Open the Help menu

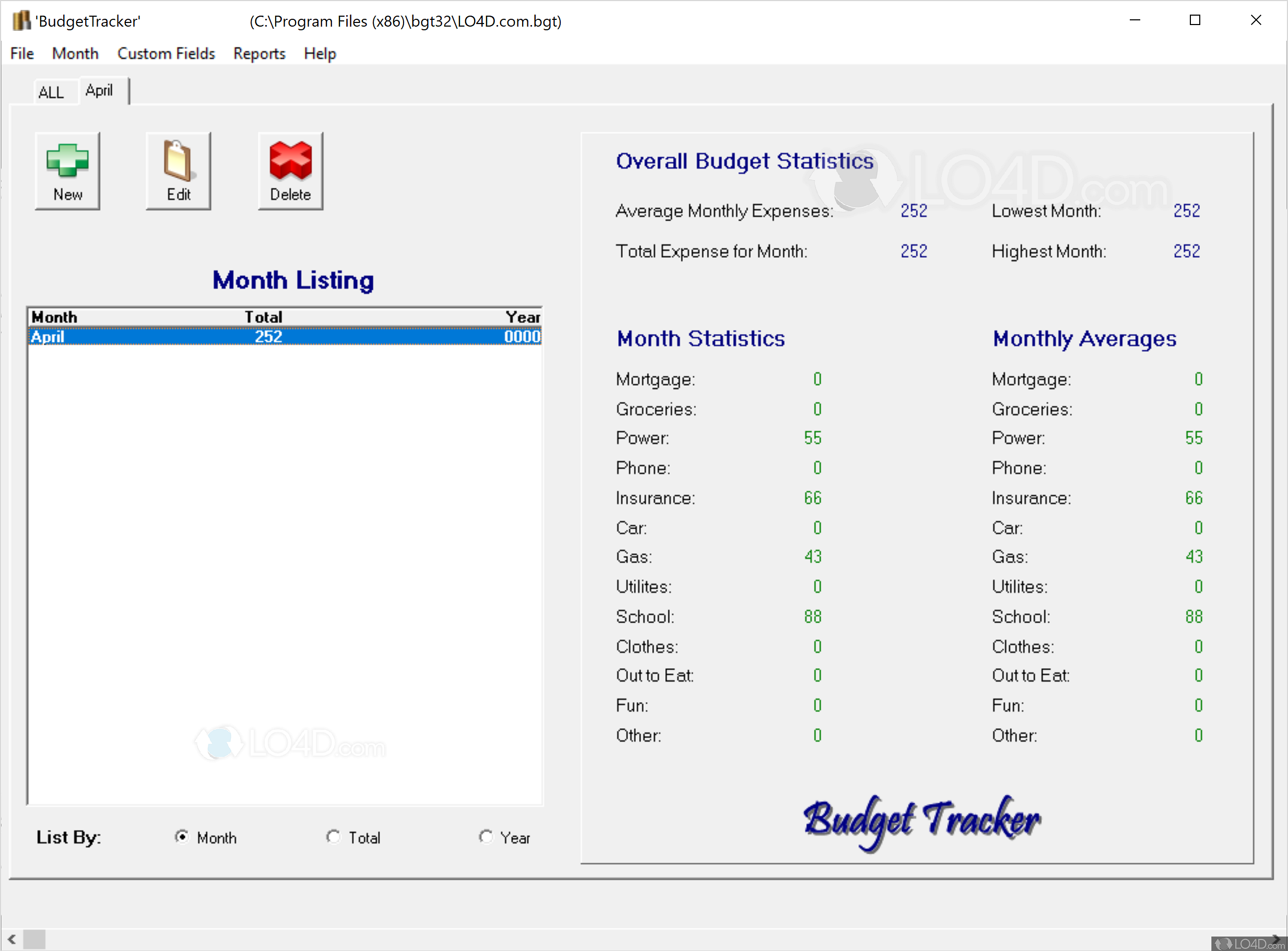[x=320, y=54]
